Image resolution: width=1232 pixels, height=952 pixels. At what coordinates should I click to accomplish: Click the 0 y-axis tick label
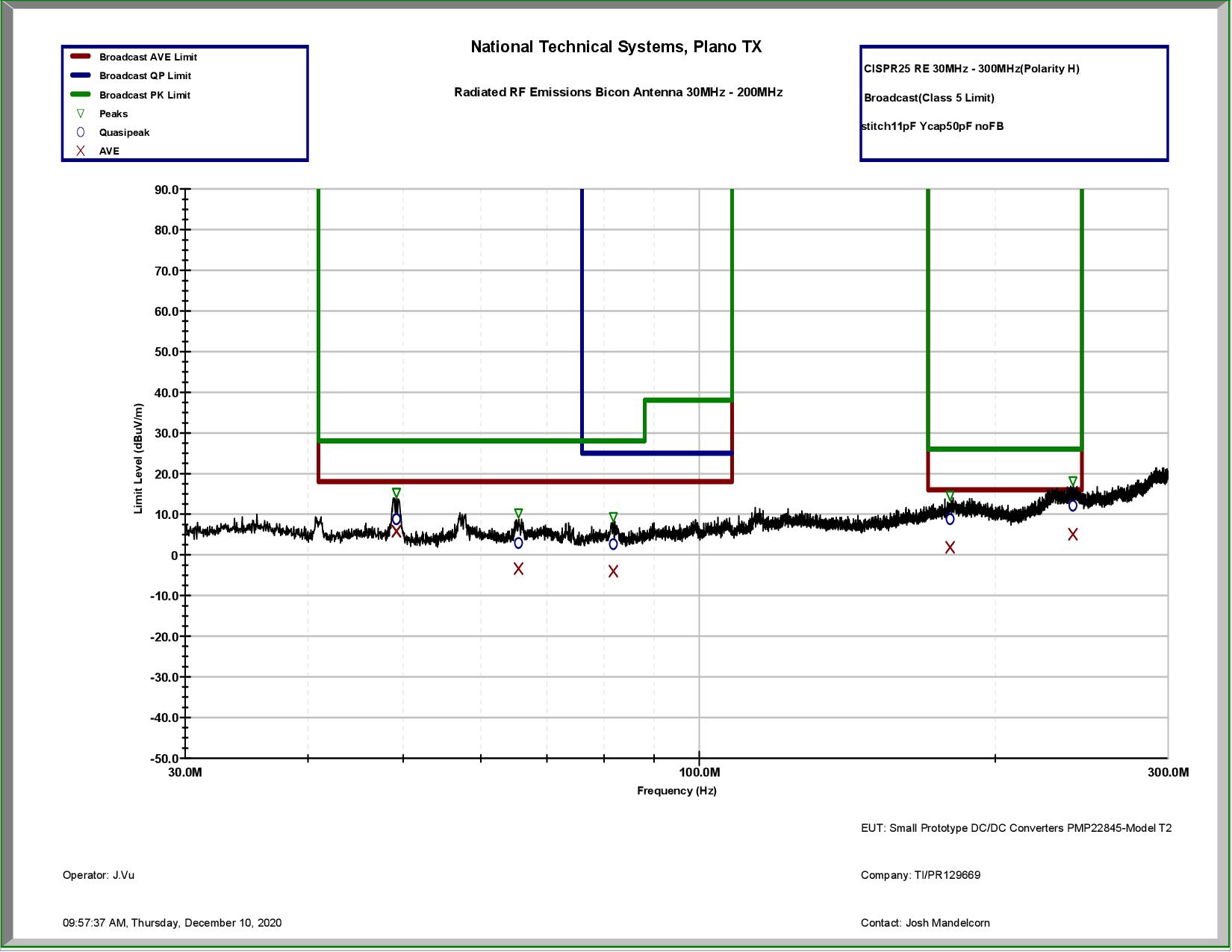[175, 555]
